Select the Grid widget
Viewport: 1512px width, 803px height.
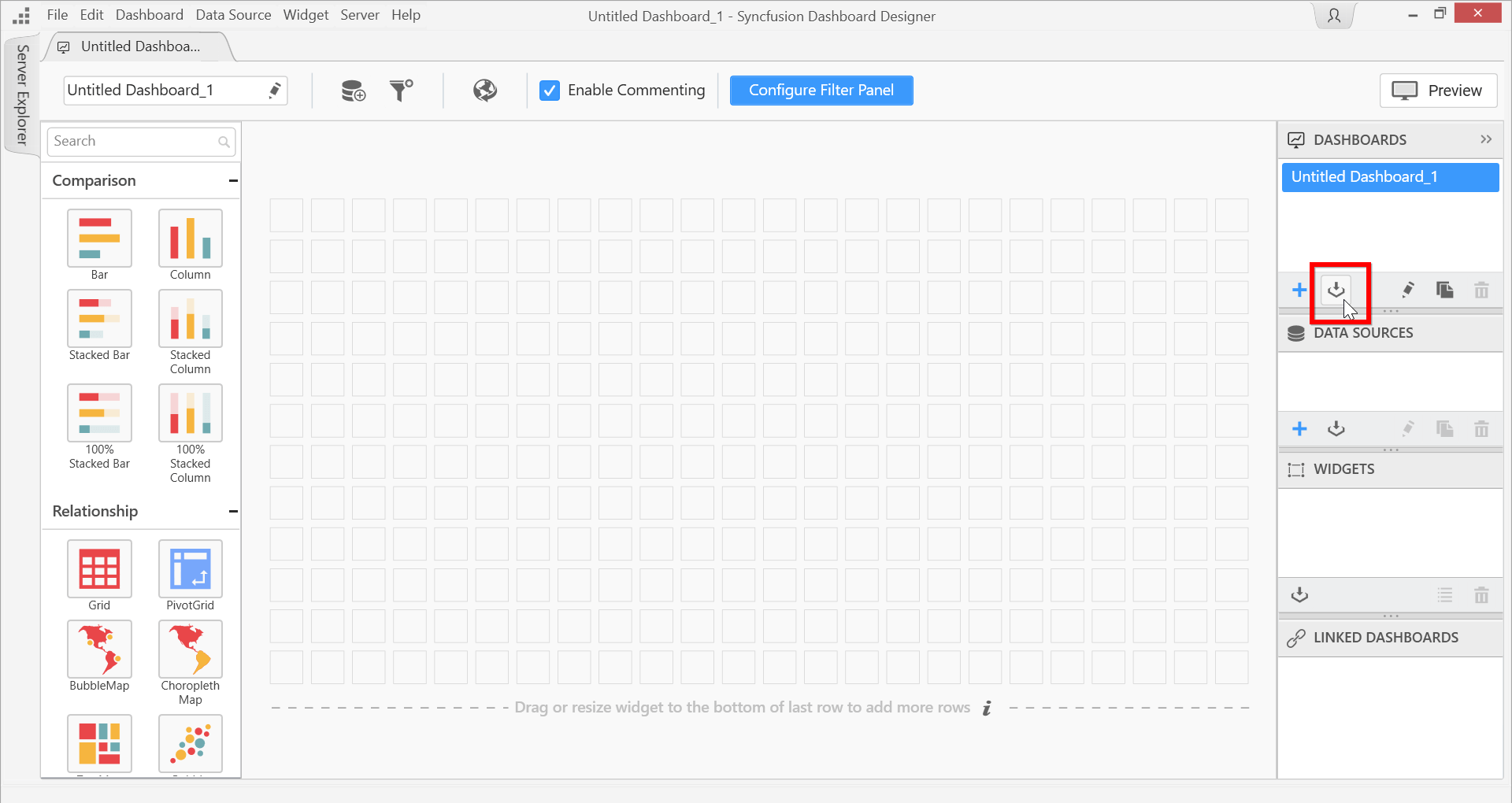(x=99, y=569)
